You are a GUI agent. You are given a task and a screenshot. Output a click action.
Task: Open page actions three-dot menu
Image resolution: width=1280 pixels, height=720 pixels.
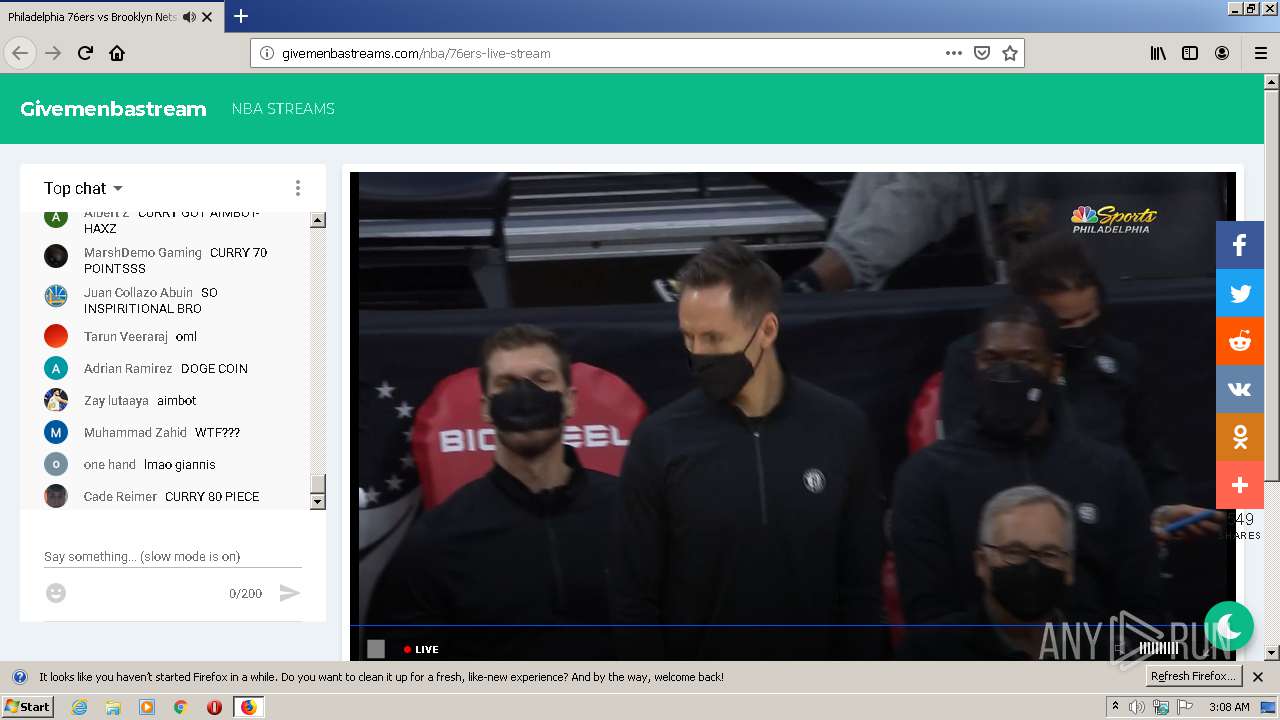point(954,53)
